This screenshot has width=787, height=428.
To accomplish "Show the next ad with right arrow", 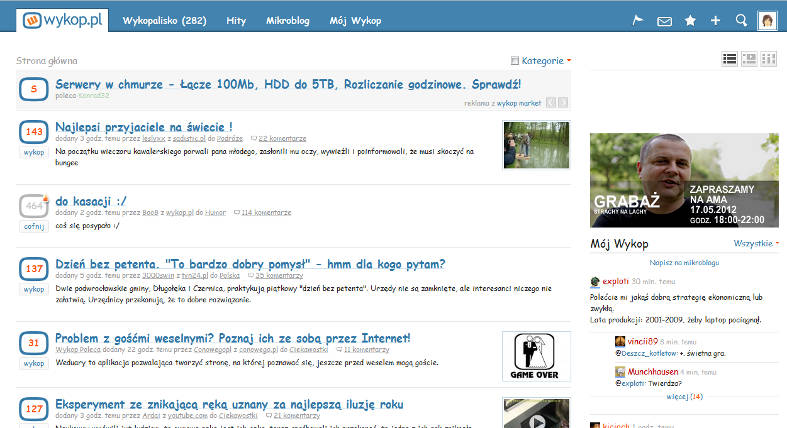I will [563, 103].
